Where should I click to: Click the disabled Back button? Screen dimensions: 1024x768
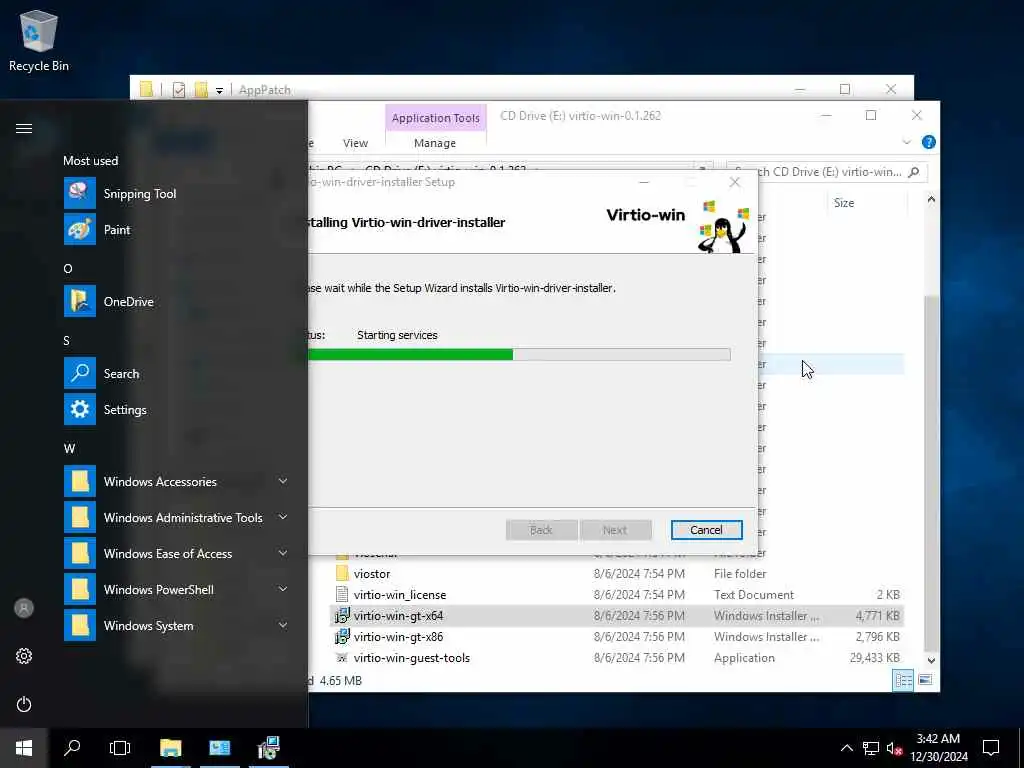541,530
